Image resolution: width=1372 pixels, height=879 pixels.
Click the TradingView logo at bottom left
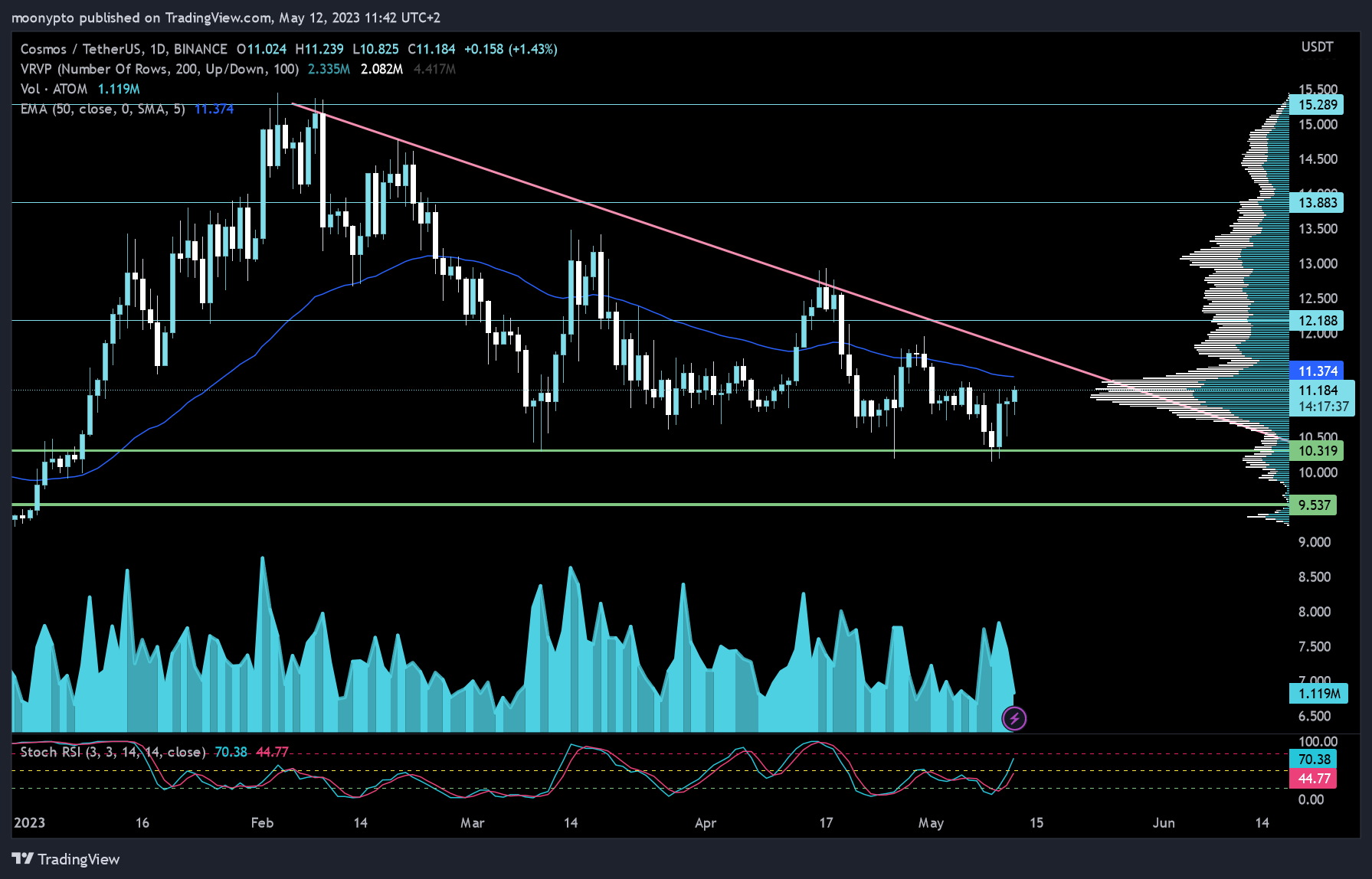66,859
